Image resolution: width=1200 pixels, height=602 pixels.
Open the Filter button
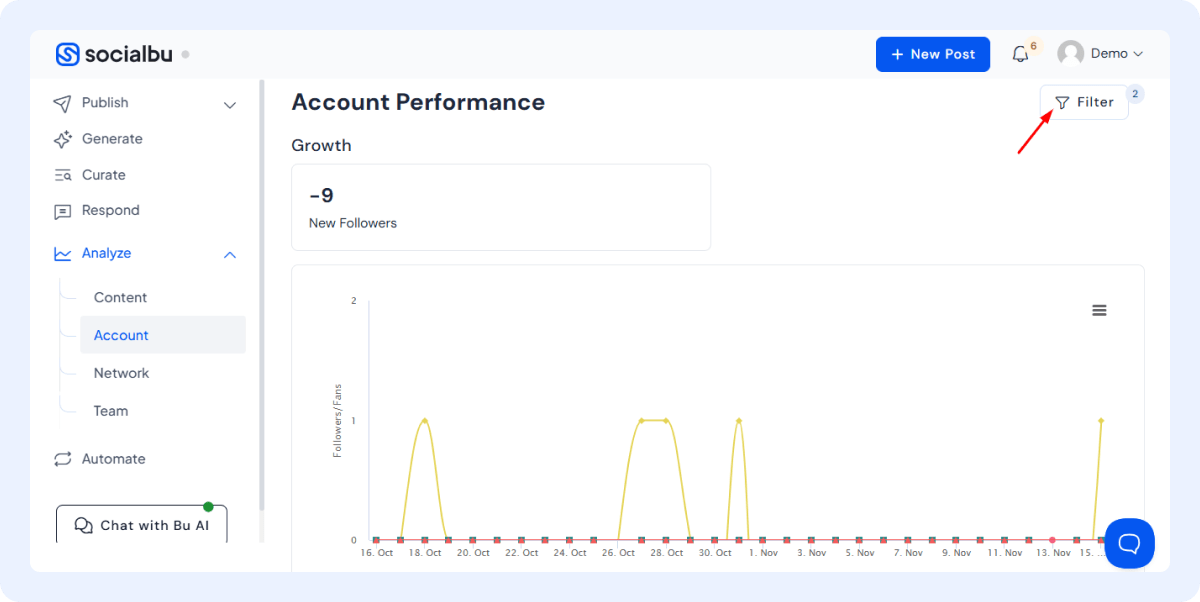pyautogui.click(x=1084, y=102)
